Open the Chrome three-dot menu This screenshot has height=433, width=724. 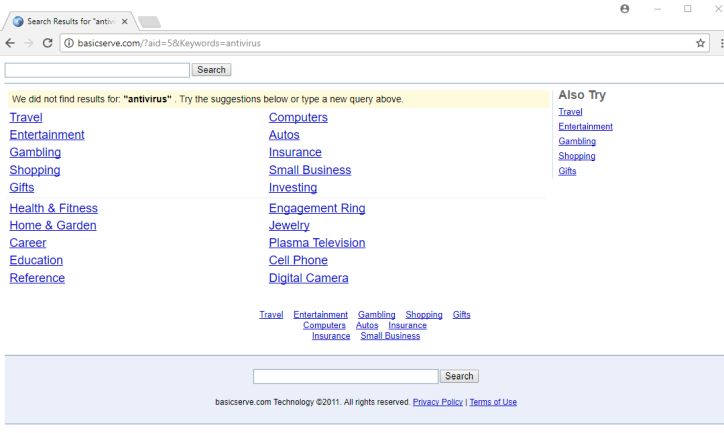[720, 43]
